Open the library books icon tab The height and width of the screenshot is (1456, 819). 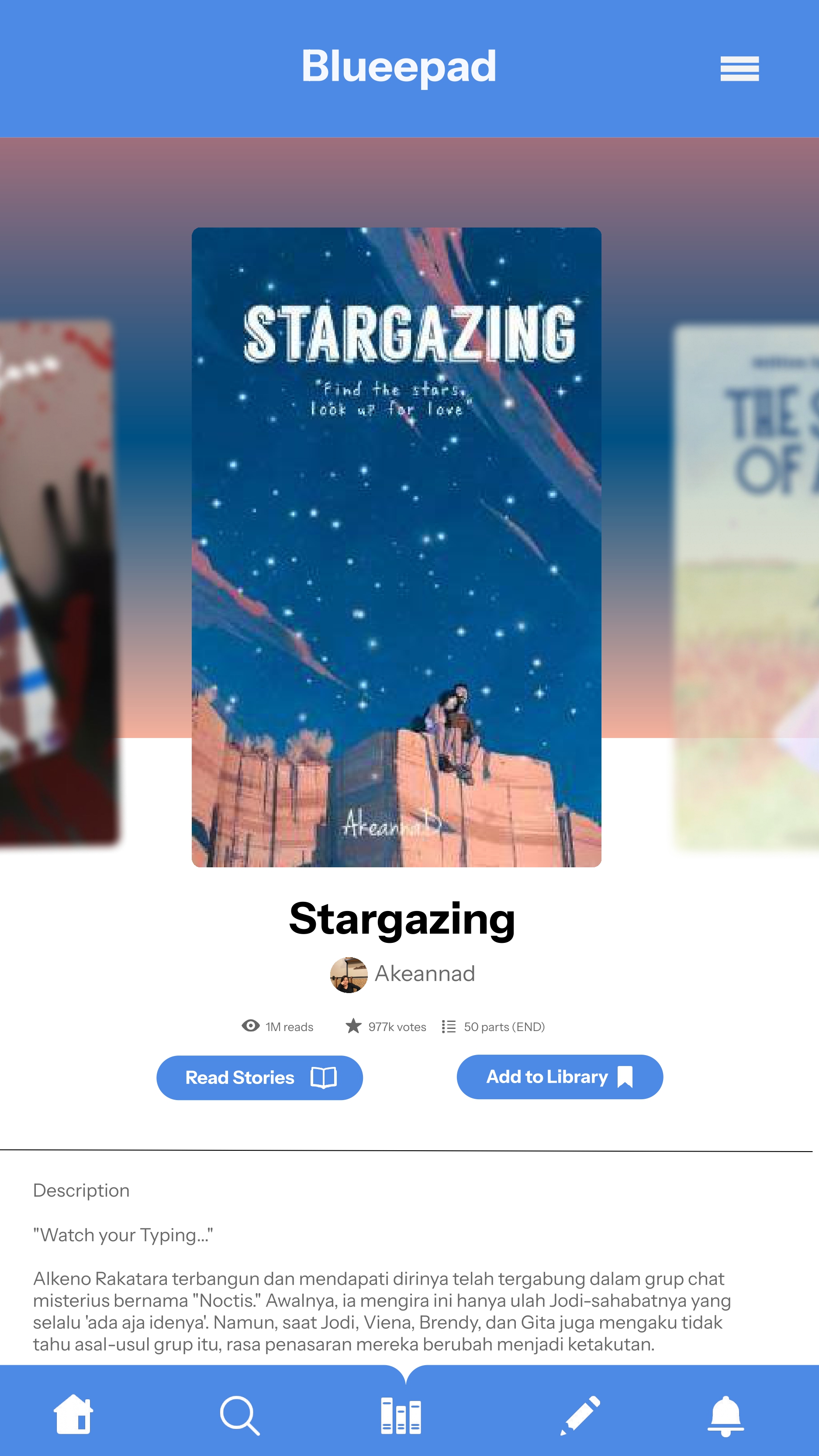[401, 1415]
